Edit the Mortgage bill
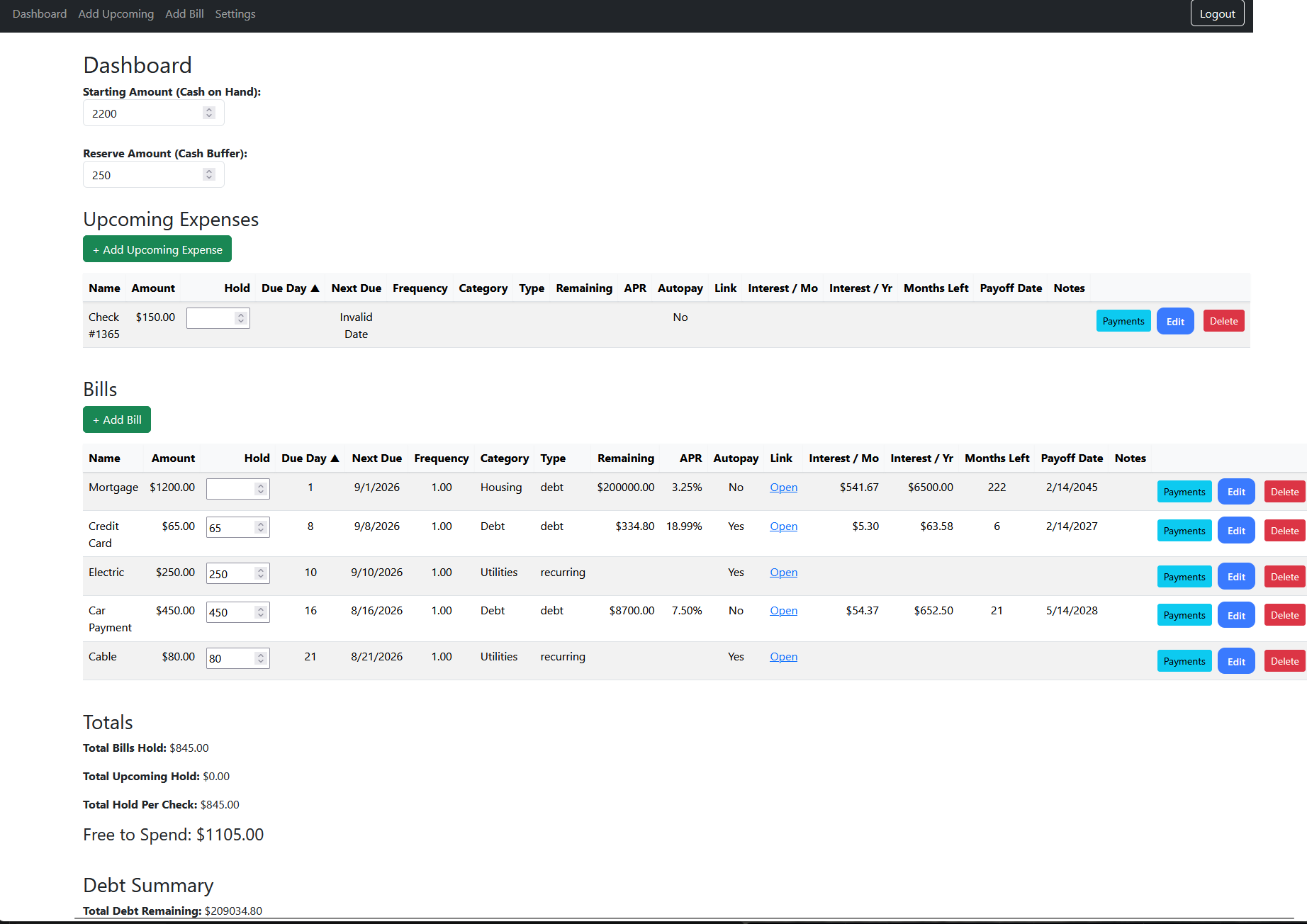 [1236, 492]
